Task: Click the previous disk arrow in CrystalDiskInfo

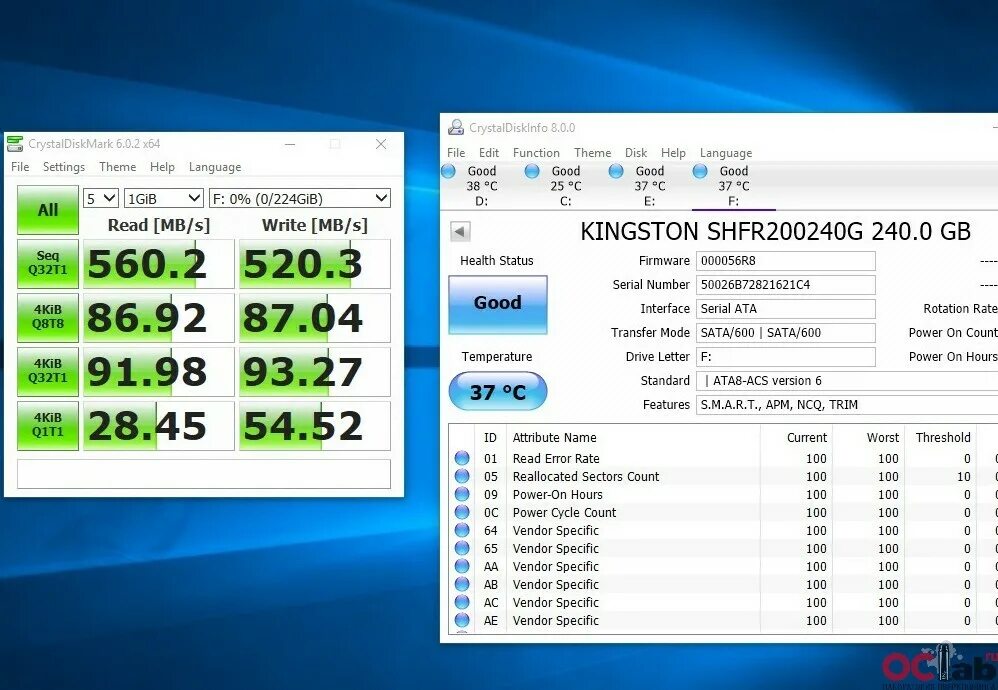Action: tap(460, 231)
